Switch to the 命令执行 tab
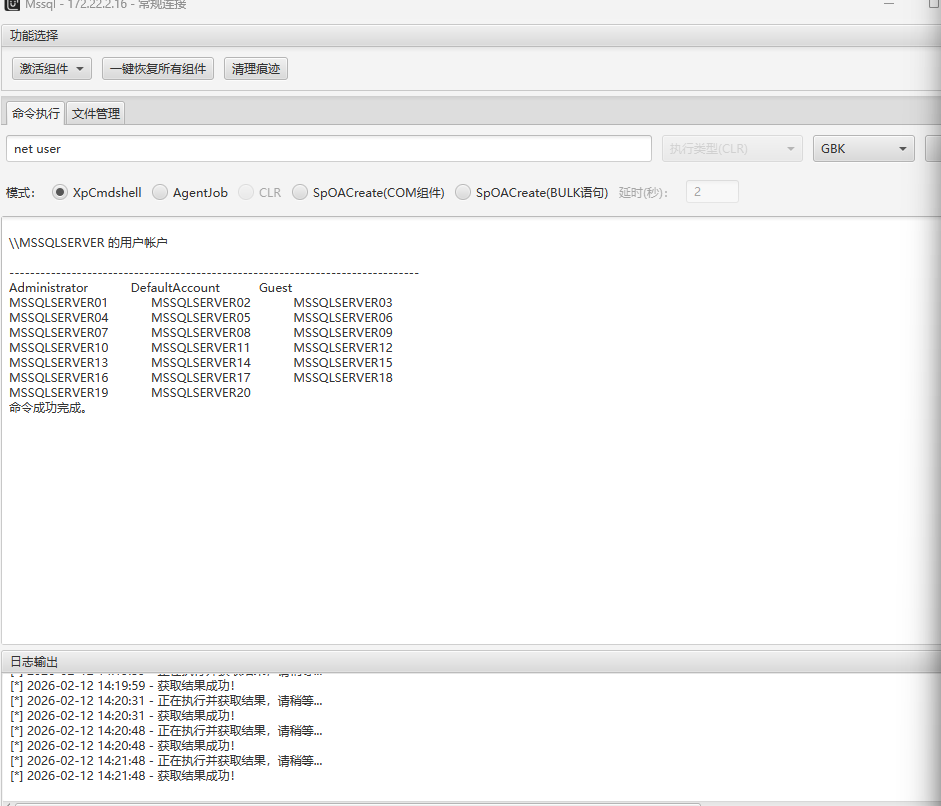This screenshot has width=941, height=806. pyautogui.click(x=36, y=113)
